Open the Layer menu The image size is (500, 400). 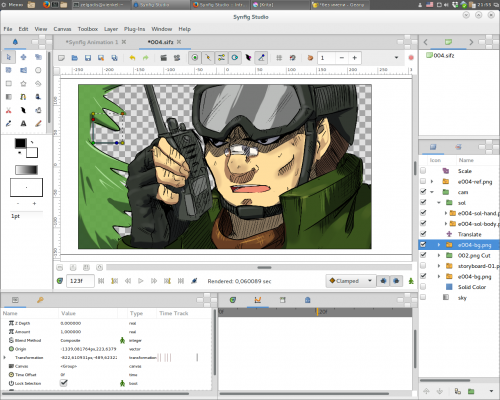click(x=111, y=29)
